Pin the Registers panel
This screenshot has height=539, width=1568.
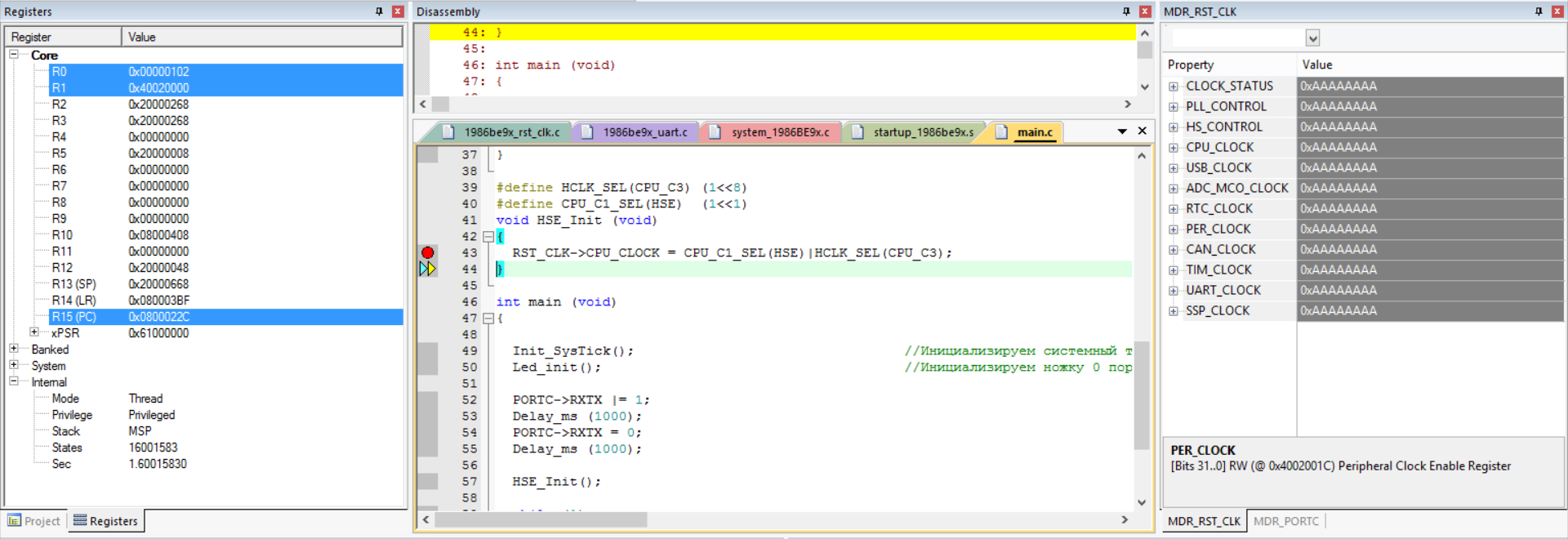pyautogui.click(x=379, y=11)
